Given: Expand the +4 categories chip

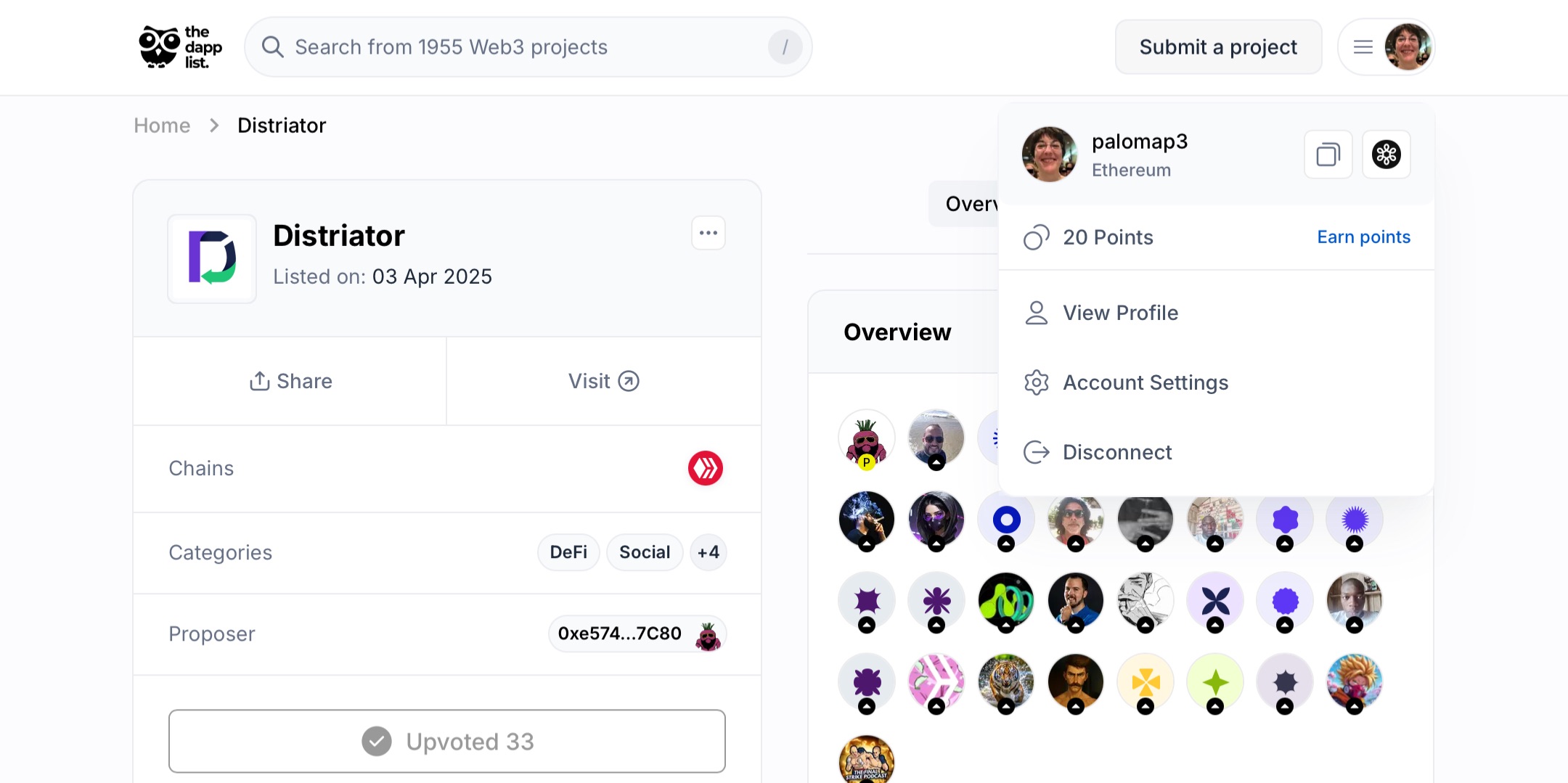Looking at the screenshot, I should (708, 552).
